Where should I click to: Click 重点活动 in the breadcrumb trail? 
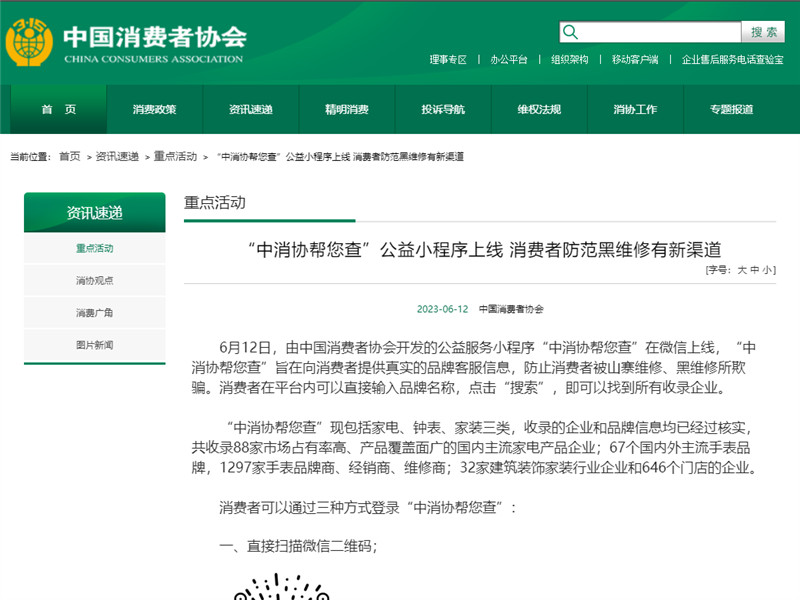(x=176, y=156)
